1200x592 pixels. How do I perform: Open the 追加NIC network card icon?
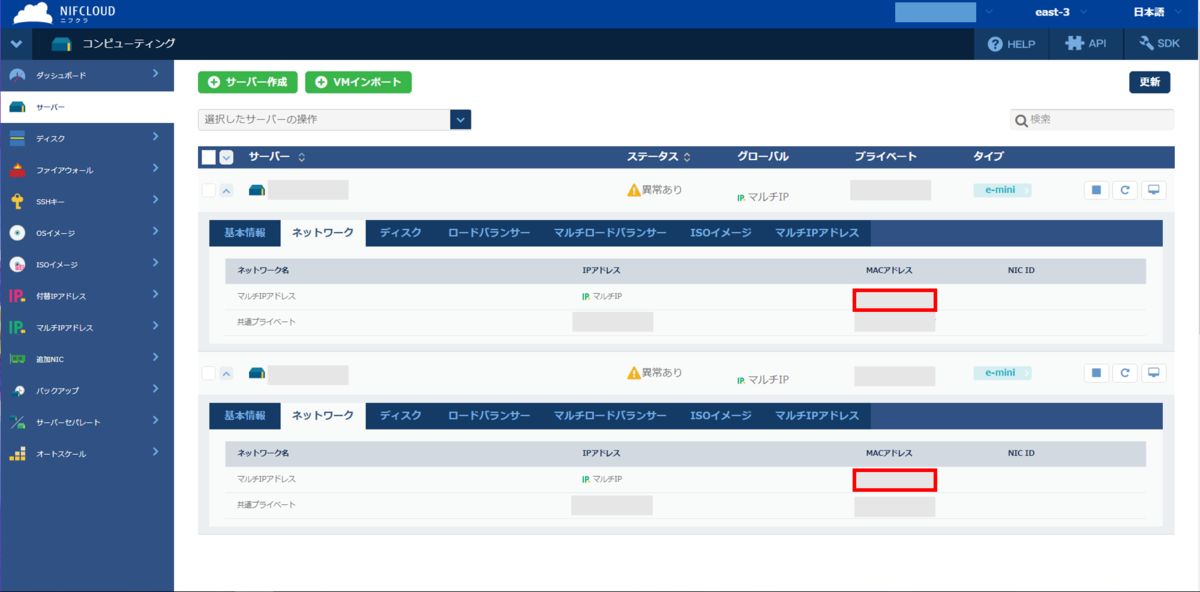tap(17, 359)
